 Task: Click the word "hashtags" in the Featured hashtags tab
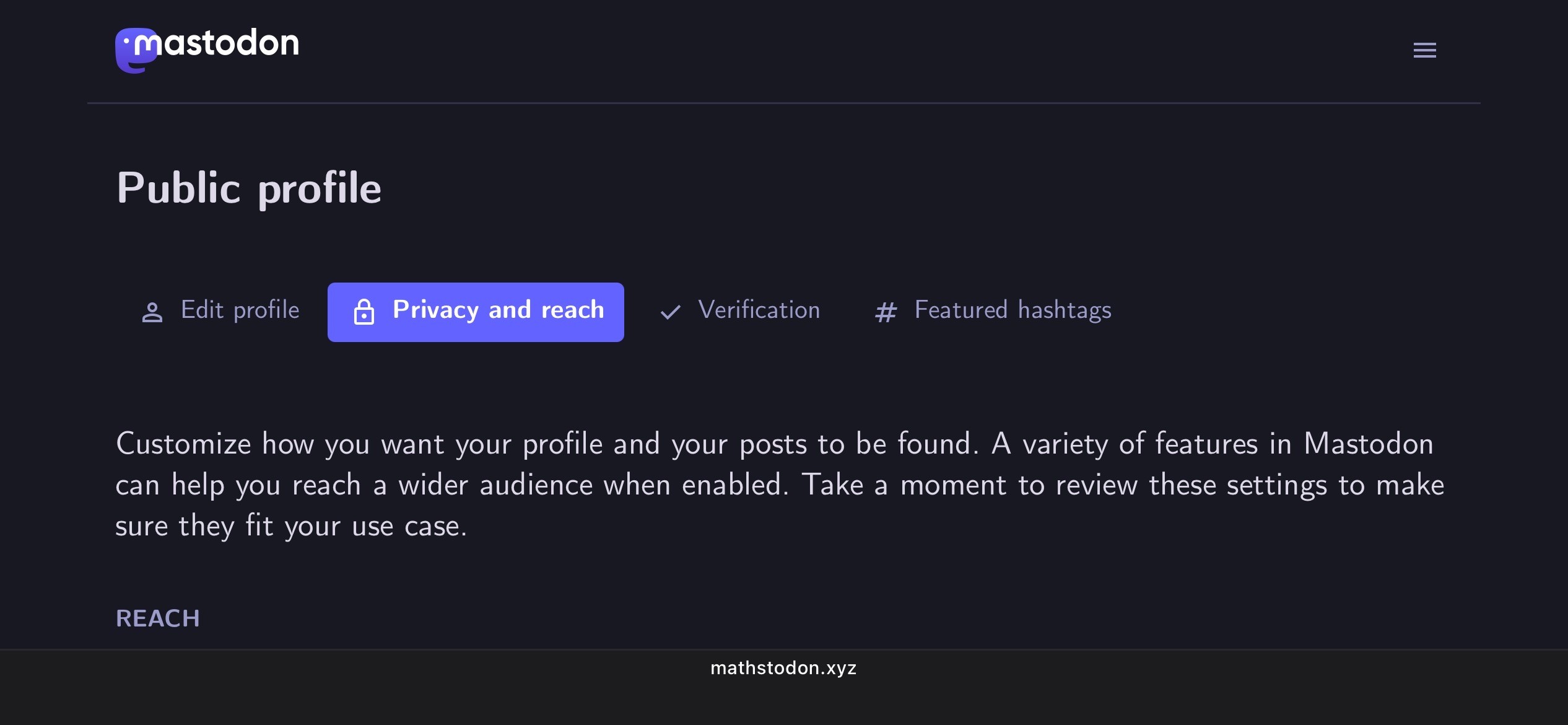1065,310
